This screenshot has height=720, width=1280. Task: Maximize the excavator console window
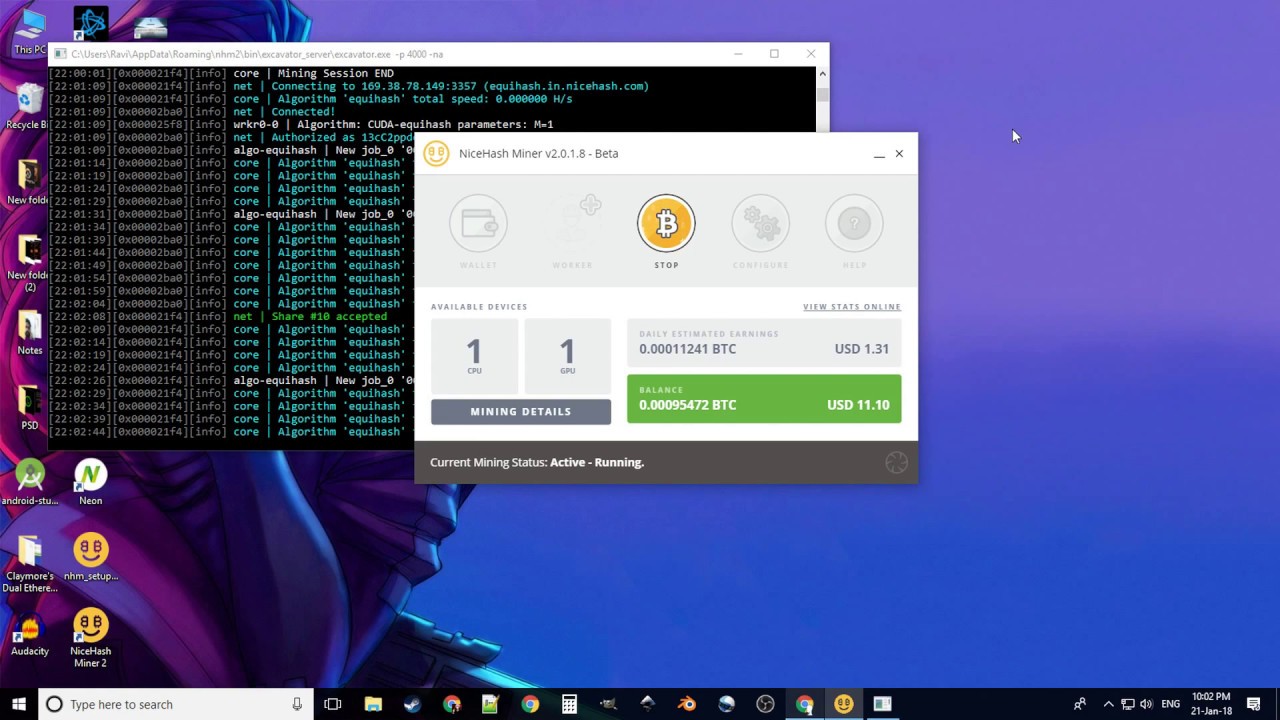point(774,54)
